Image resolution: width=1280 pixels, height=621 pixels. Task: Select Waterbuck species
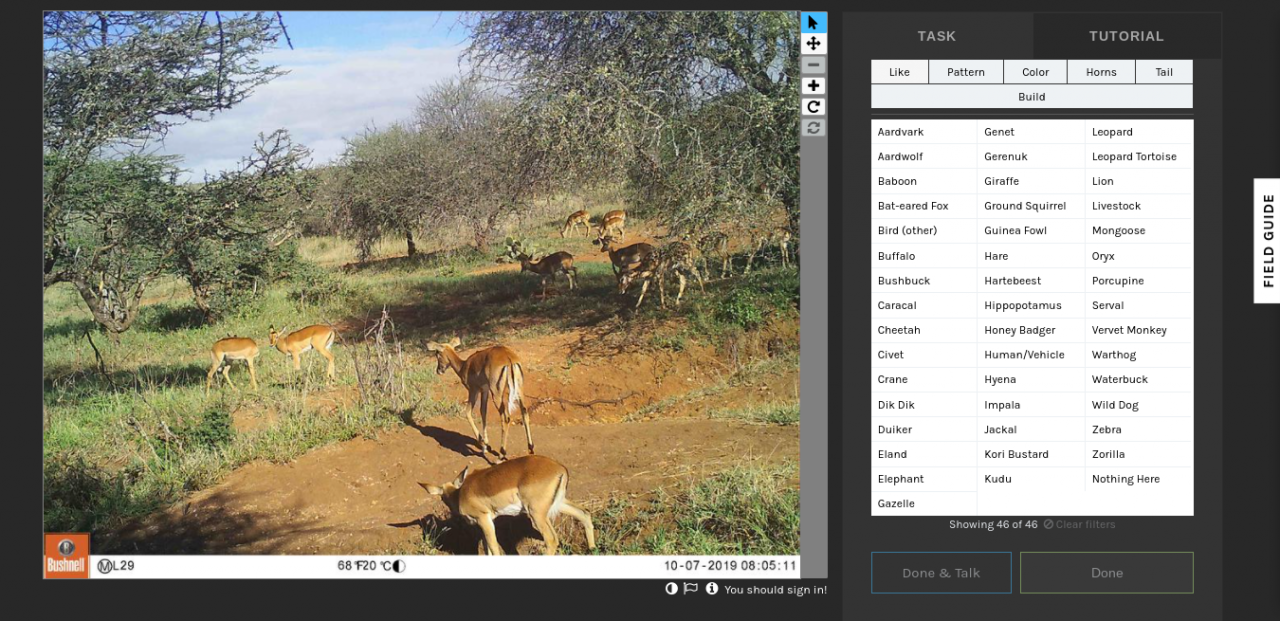[1139, 380]
